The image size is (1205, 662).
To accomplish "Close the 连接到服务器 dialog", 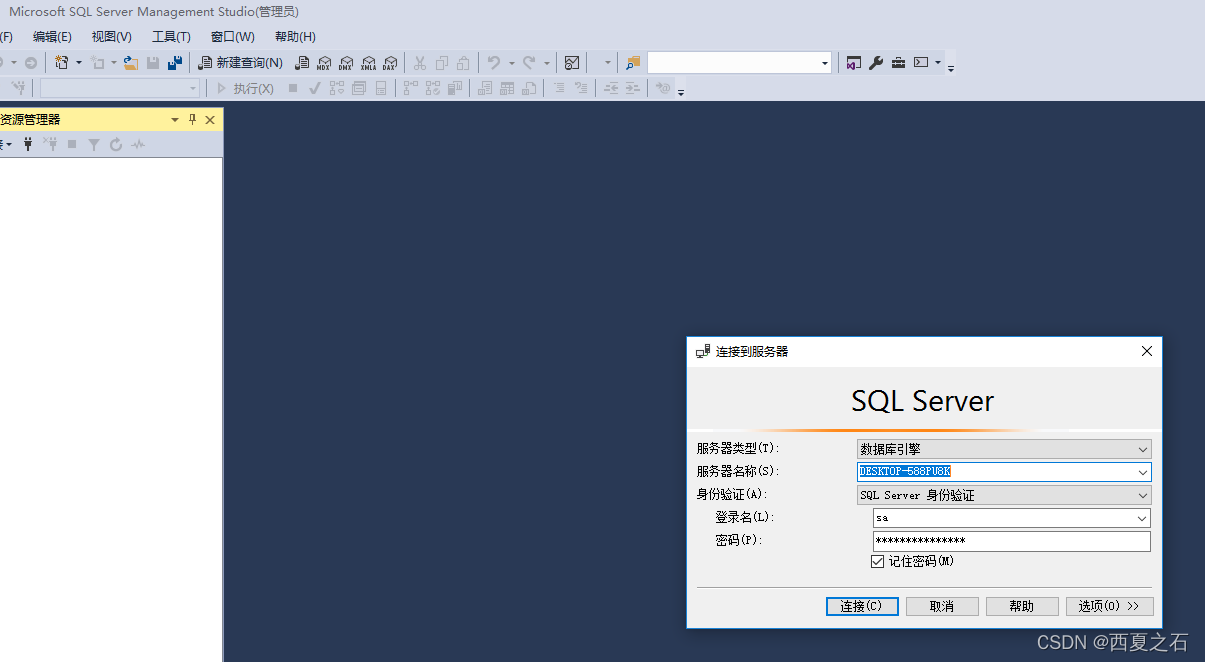I will pyautogui.click(x=1147, y=351).
